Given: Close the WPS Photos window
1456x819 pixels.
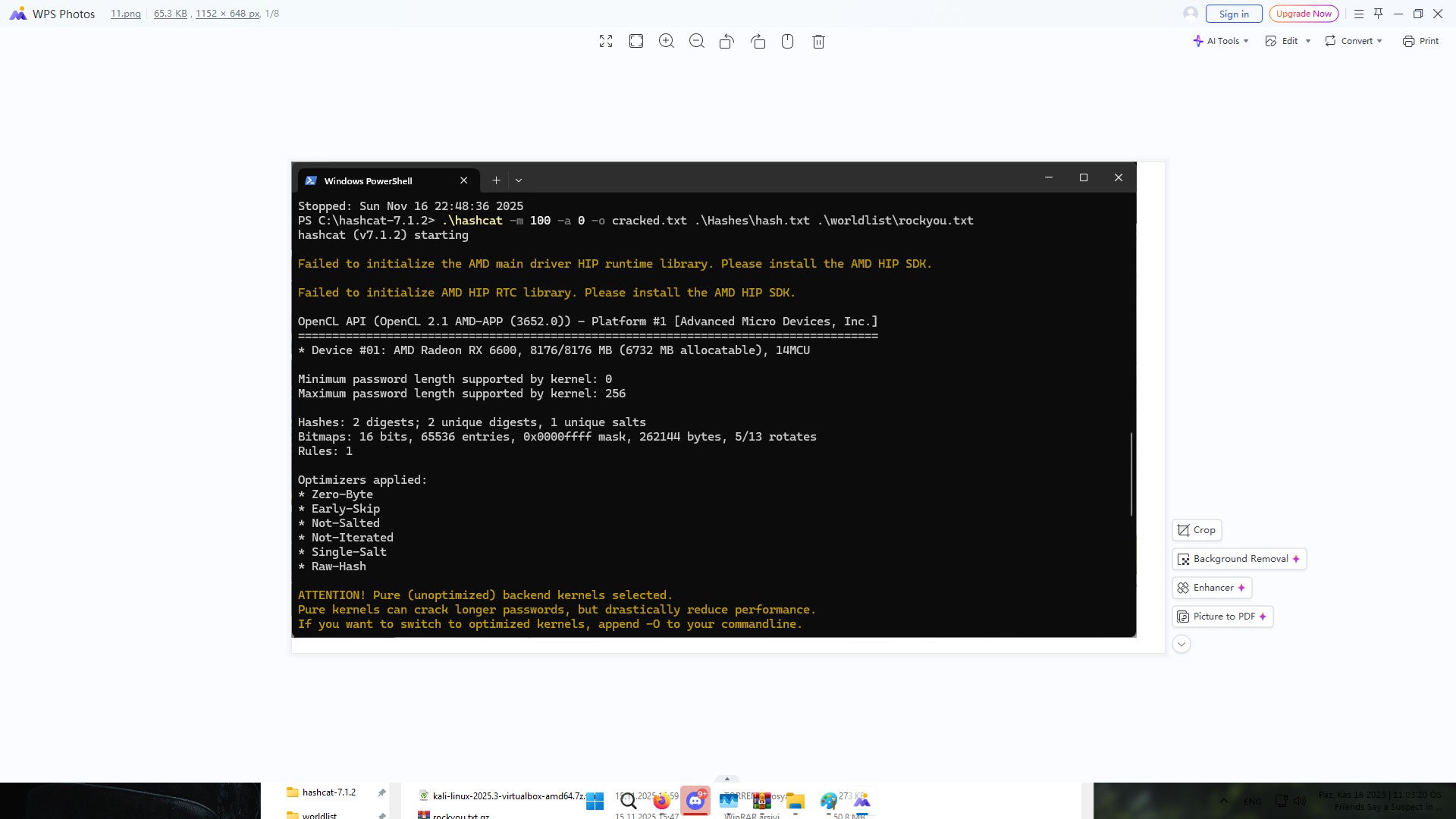Looking at the screenshot, I should 1438,14.
